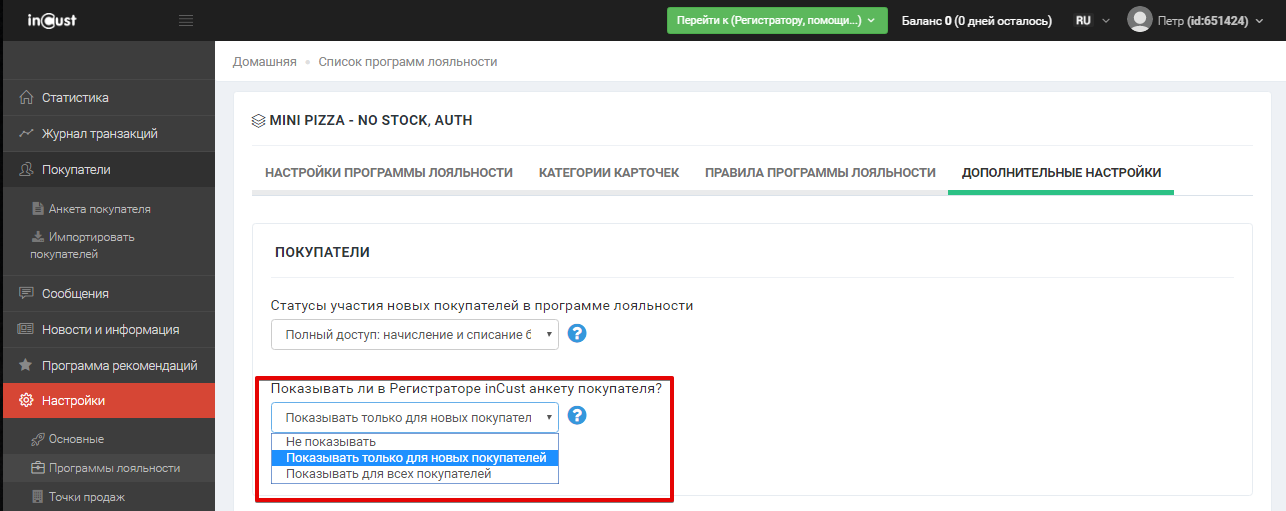Click the Статистика home icon
The image size is (1286, 511).
(x=27, y=98)
